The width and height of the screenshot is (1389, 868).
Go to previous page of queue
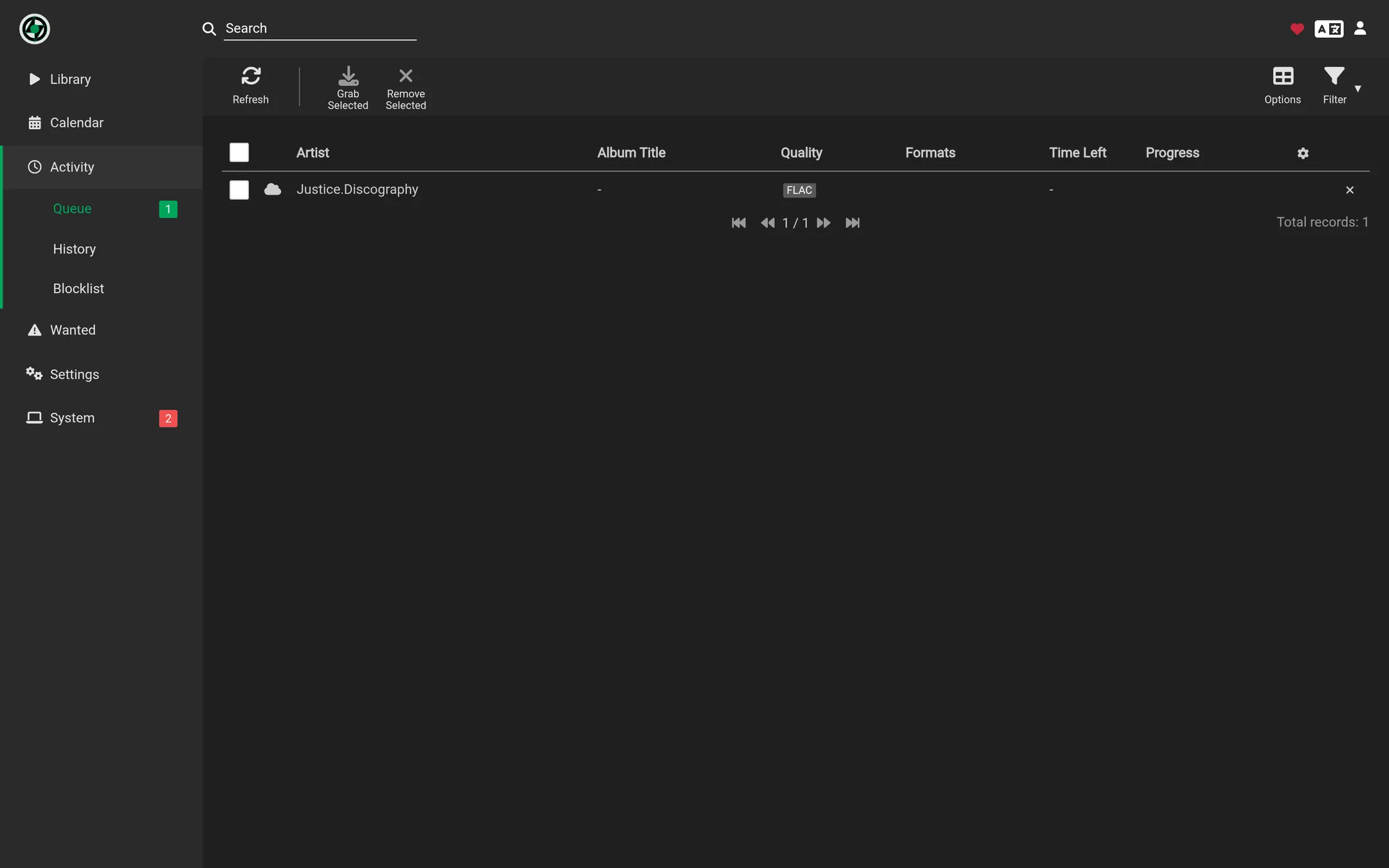[768, 223]
